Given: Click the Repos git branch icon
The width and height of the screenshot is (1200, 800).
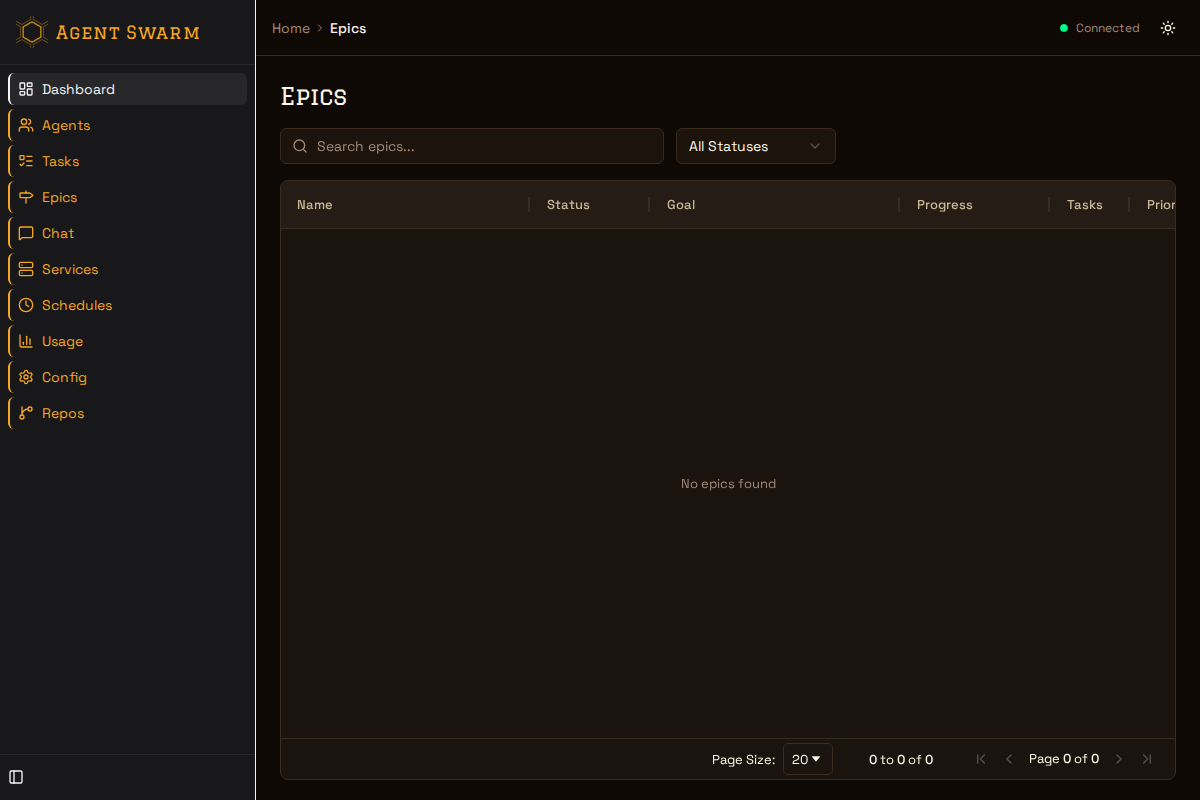Looking at the screenshot, I should (x=26, y=413).
